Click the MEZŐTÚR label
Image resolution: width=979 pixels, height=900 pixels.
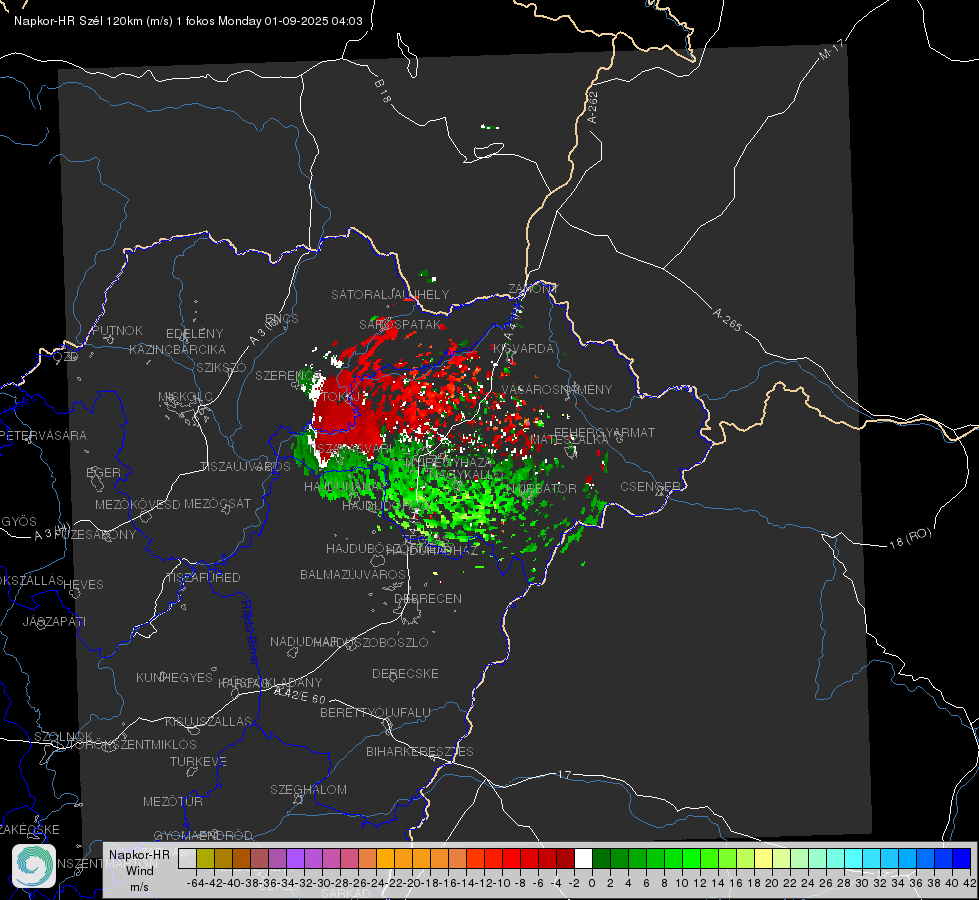click(172, 801)
